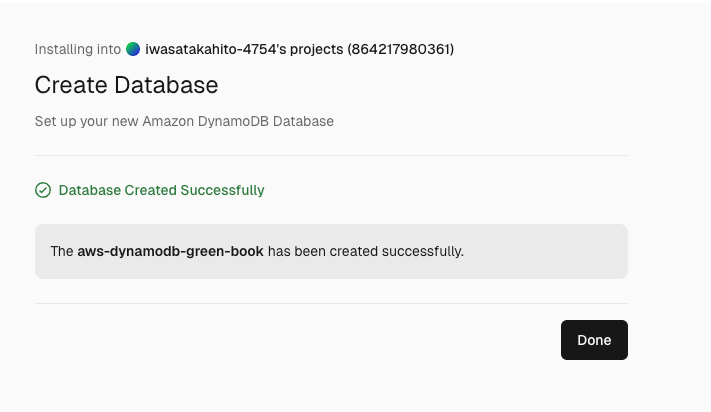Click 'has been created successfully' message text
This screenshot has height=412, width=711.
point(366,251)
